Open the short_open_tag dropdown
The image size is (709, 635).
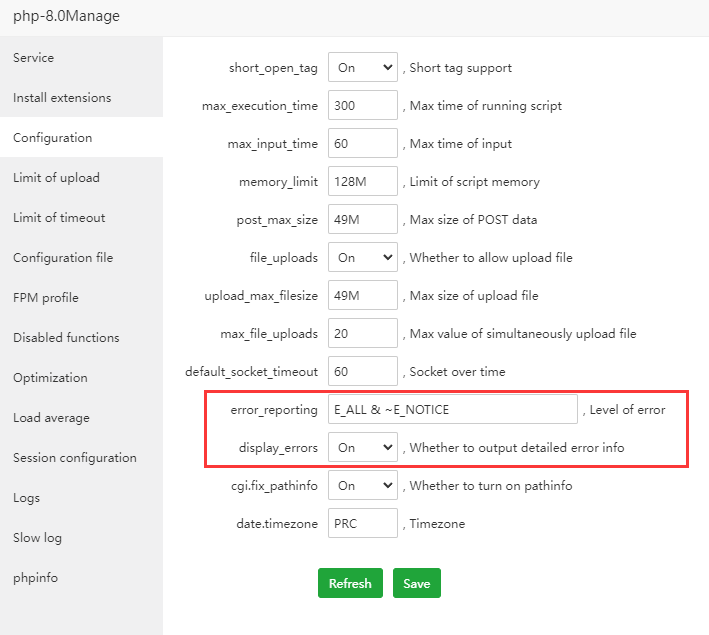(362, 68)
